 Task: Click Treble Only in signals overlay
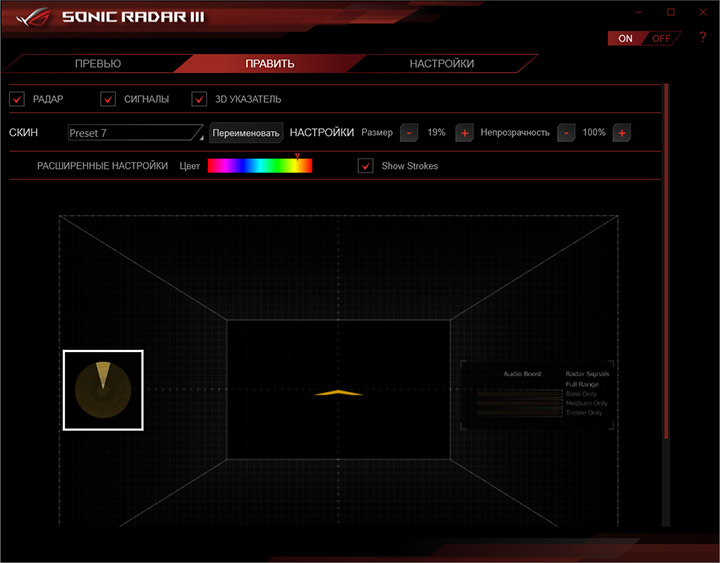coord(584,413)
